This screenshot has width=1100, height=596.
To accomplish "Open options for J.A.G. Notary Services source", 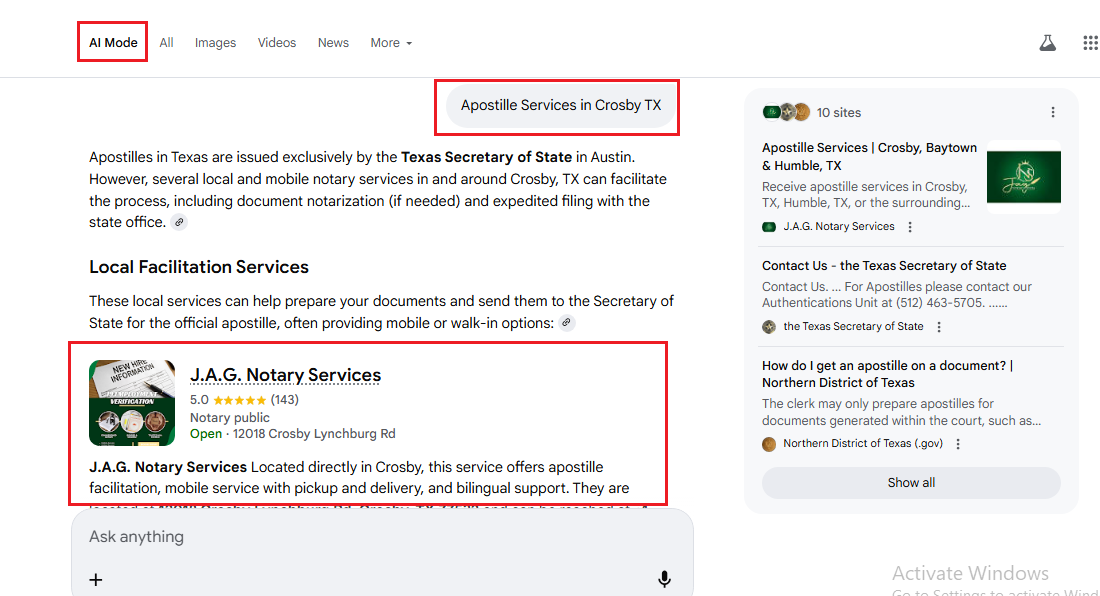I will tap(910, 227).
